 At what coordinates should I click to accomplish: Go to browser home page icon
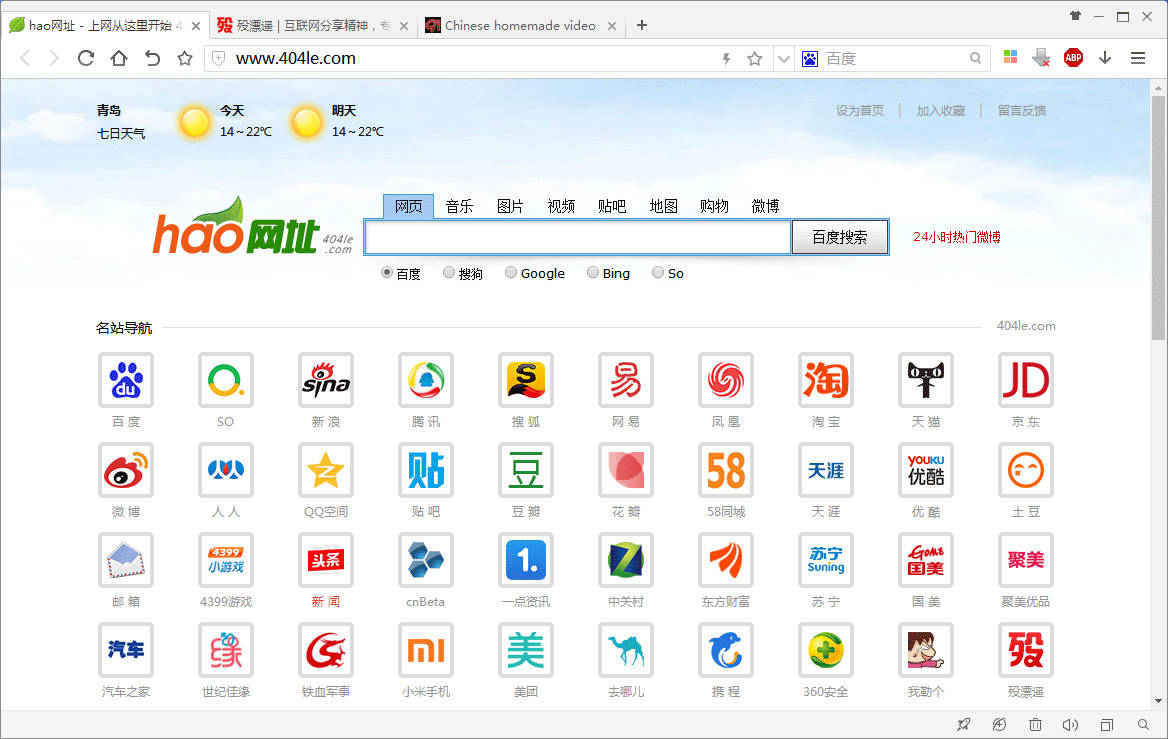(119, 58)
